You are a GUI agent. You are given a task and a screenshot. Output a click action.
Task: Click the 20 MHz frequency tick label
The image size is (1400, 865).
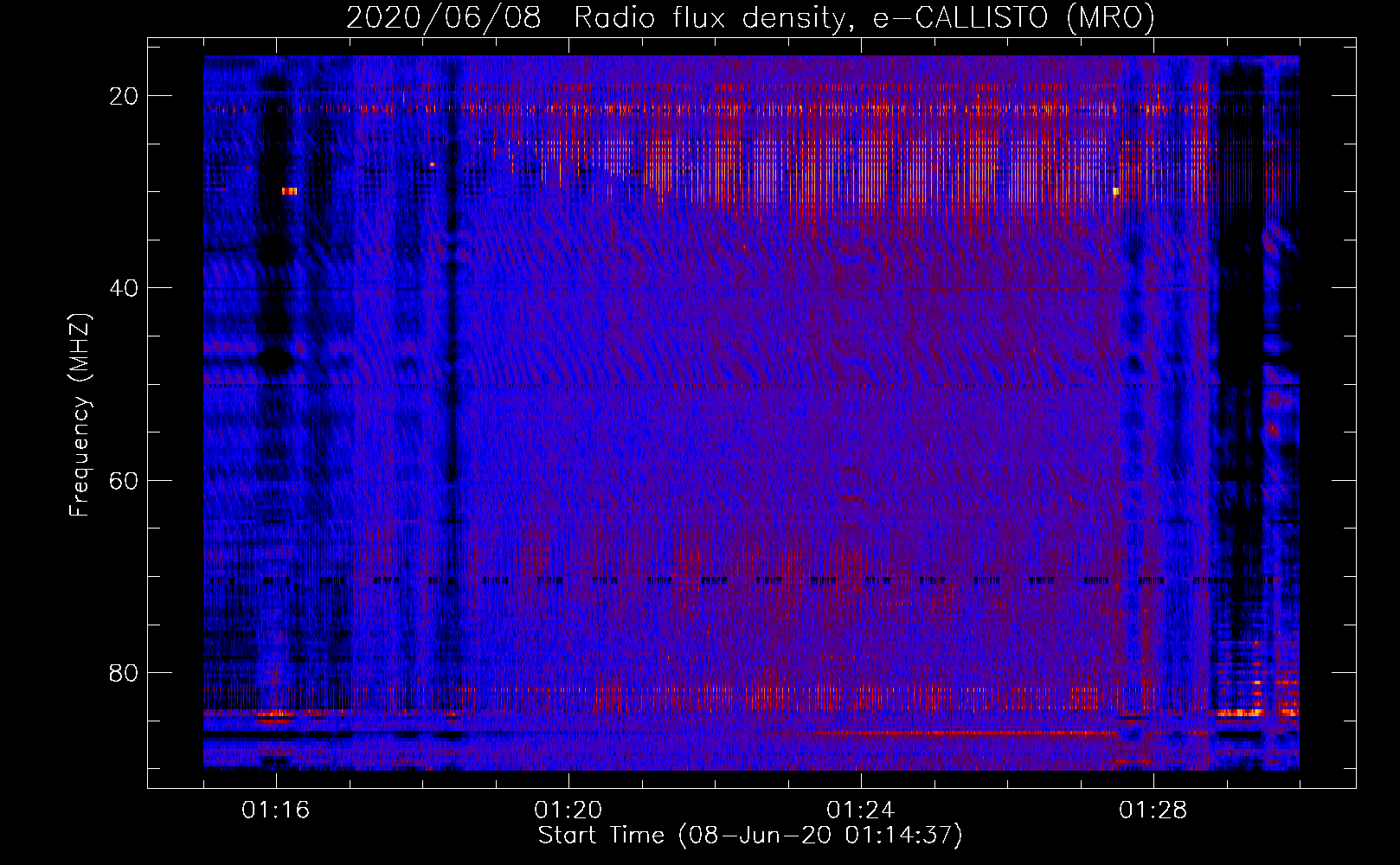pos(124,96)
